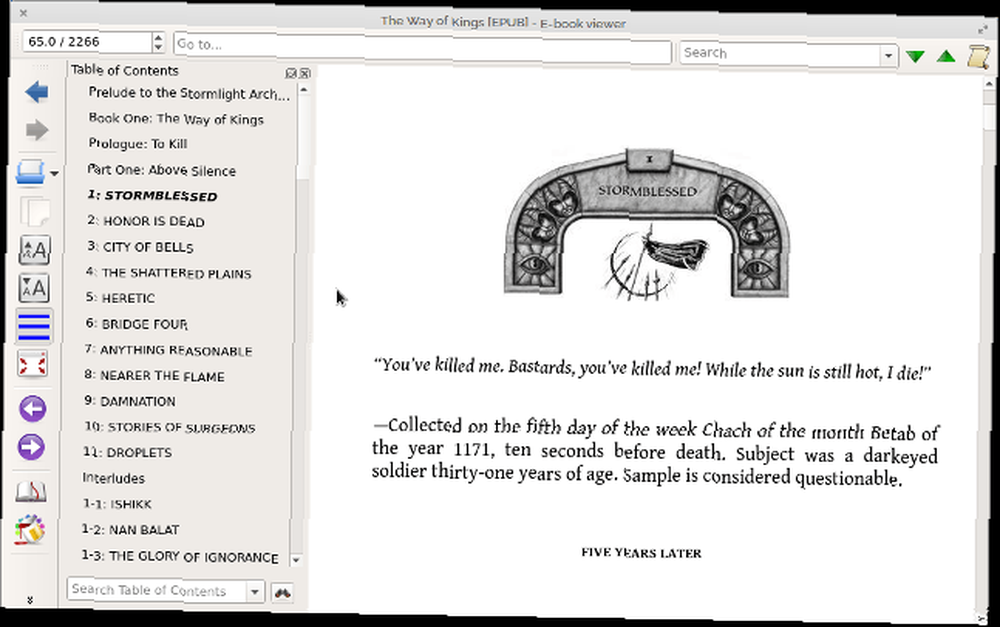
Task: Expand the open e-book recent files arrow
Action: (54, 173)
